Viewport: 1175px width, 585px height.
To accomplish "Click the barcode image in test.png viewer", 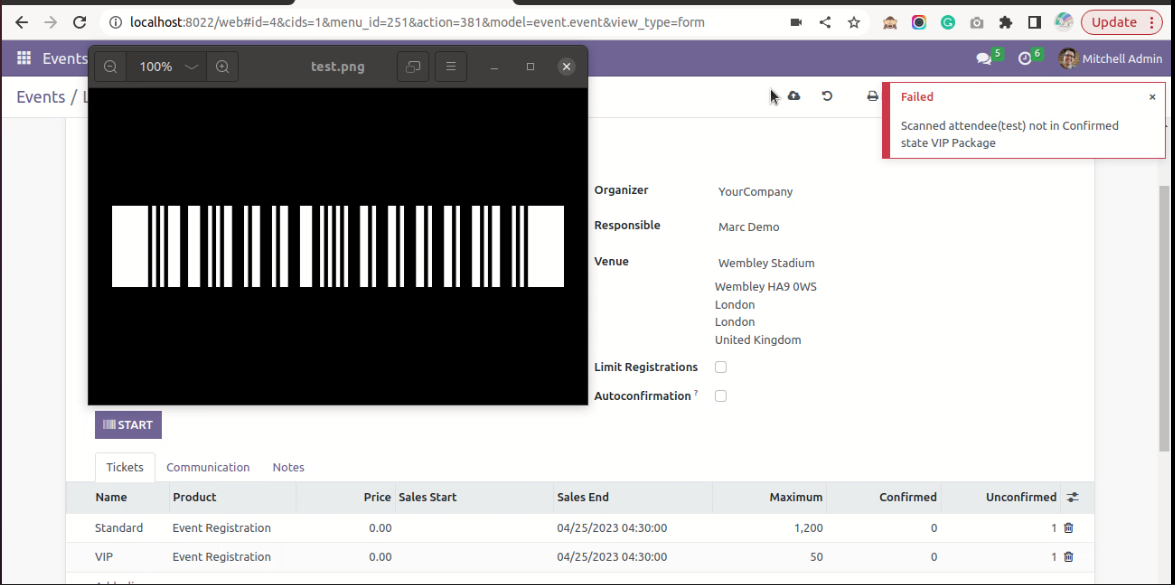I will click(337, 246).
